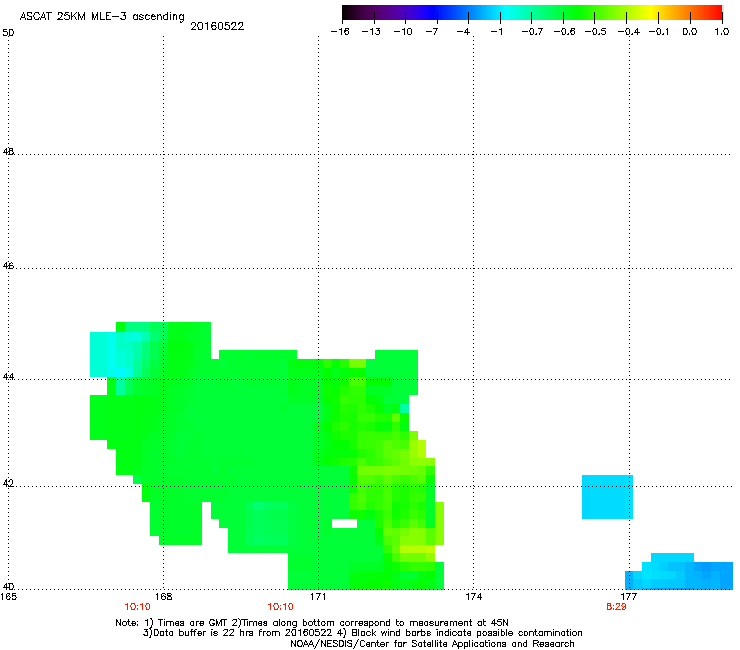Click the 'Times are GMT' note line
Screen dimensions: 740x650
(x=311, y=623)
